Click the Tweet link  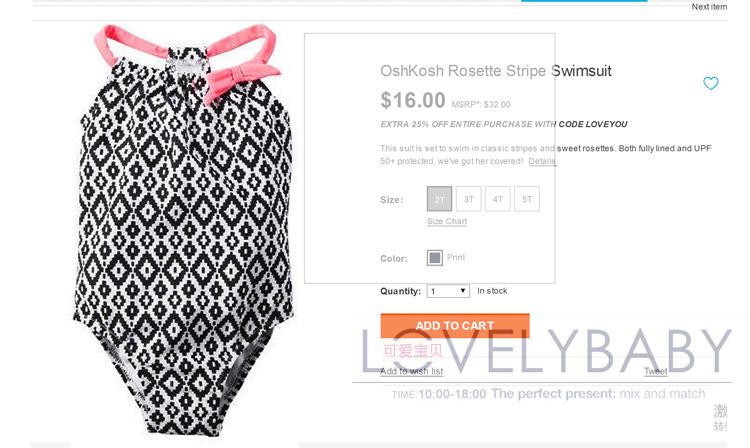[x=655, y=371]
